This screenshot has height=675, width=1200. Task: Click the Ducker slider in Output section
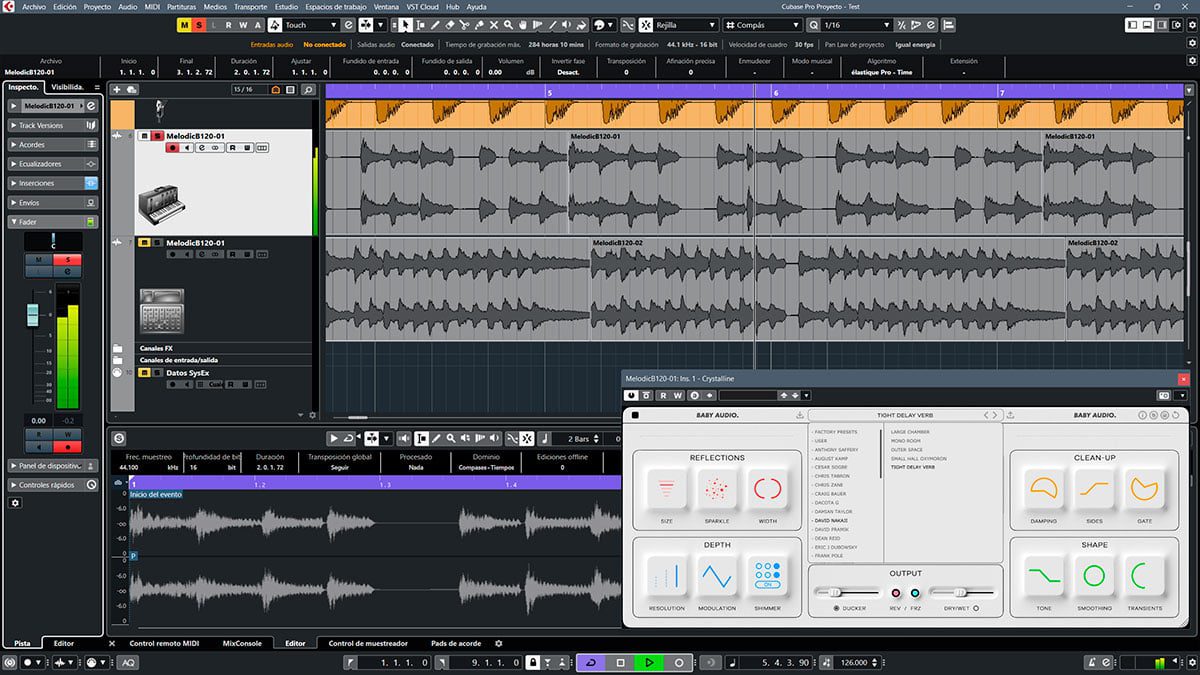846,593
